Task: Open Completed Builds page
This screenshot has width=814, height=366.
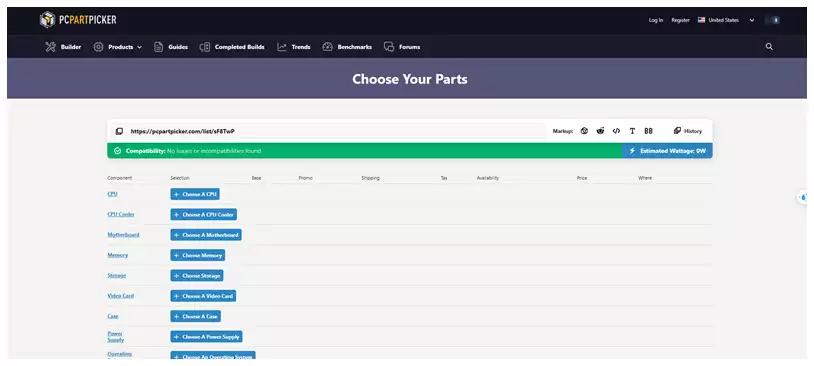Action: coord(232,47)
